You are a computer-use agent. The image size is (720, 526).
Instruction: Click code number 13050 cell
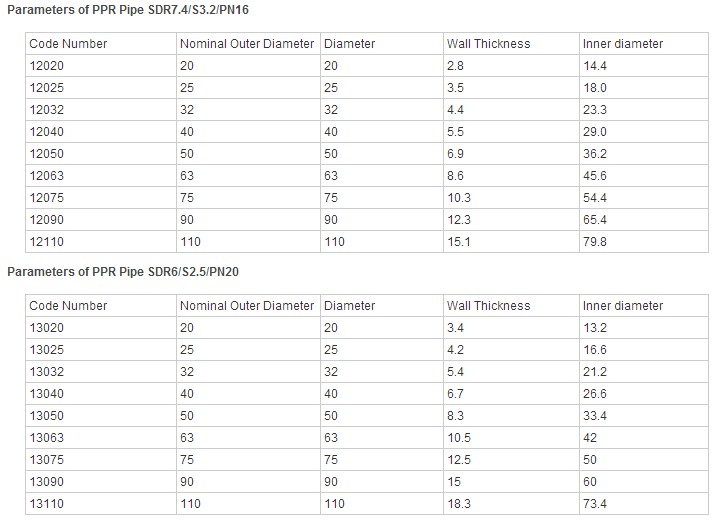coord(101,416)
